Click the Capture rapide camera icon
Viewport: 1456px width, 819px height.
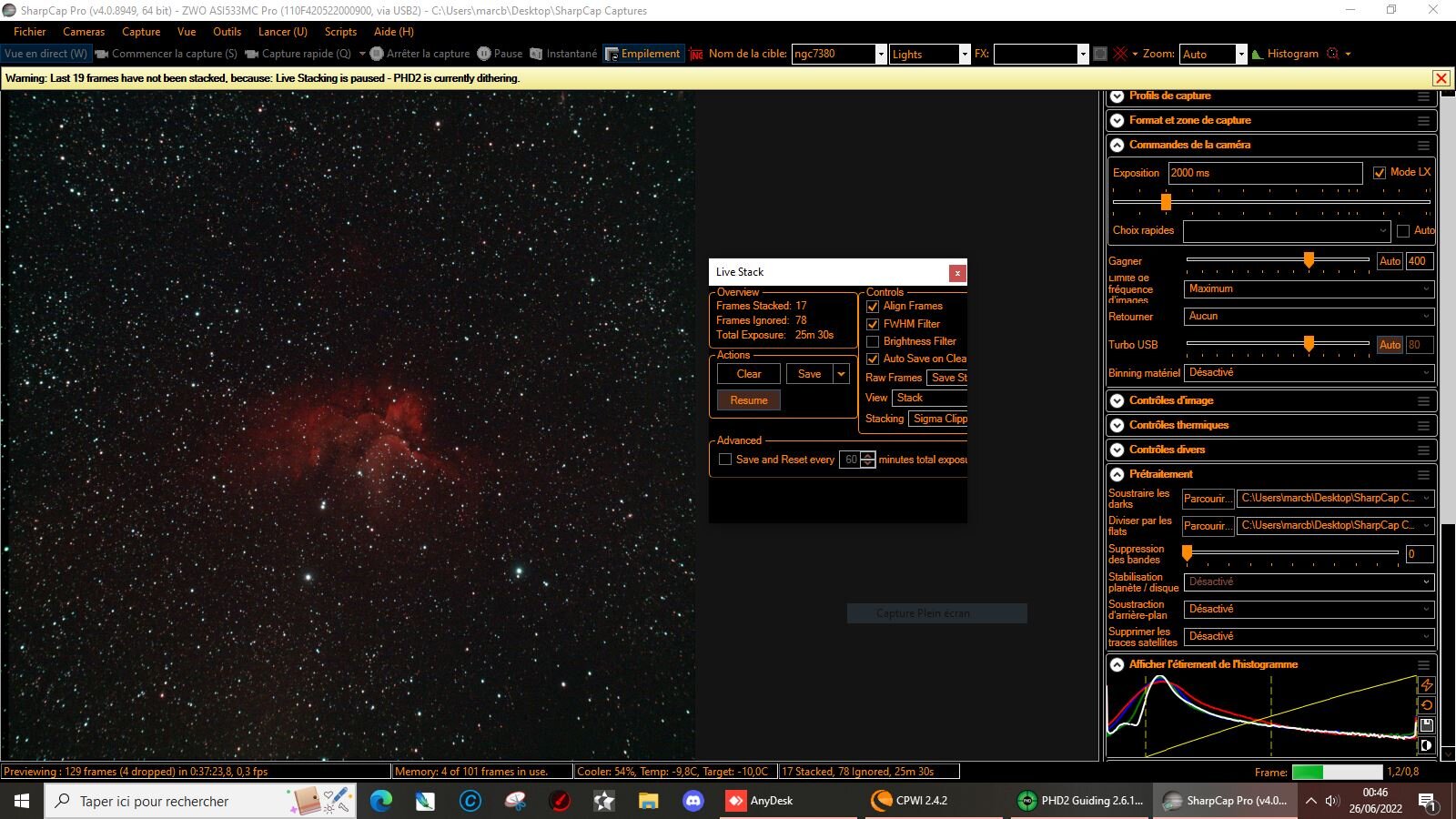click(x=252, y=54)
